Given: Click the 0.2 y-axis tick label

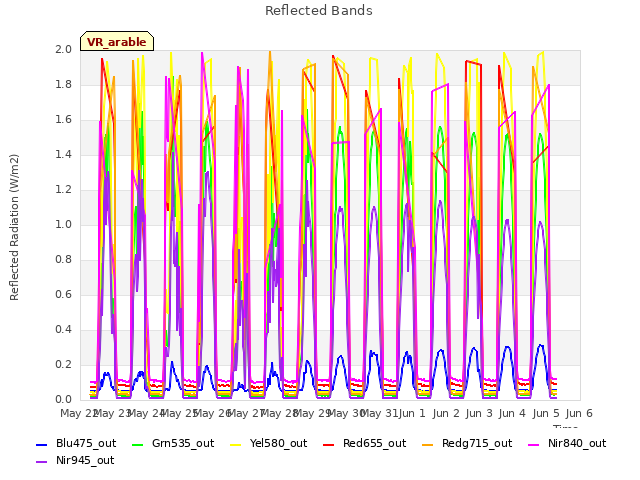Looking at the screenshot, I should pyautogui.click(x=64, y=364).
